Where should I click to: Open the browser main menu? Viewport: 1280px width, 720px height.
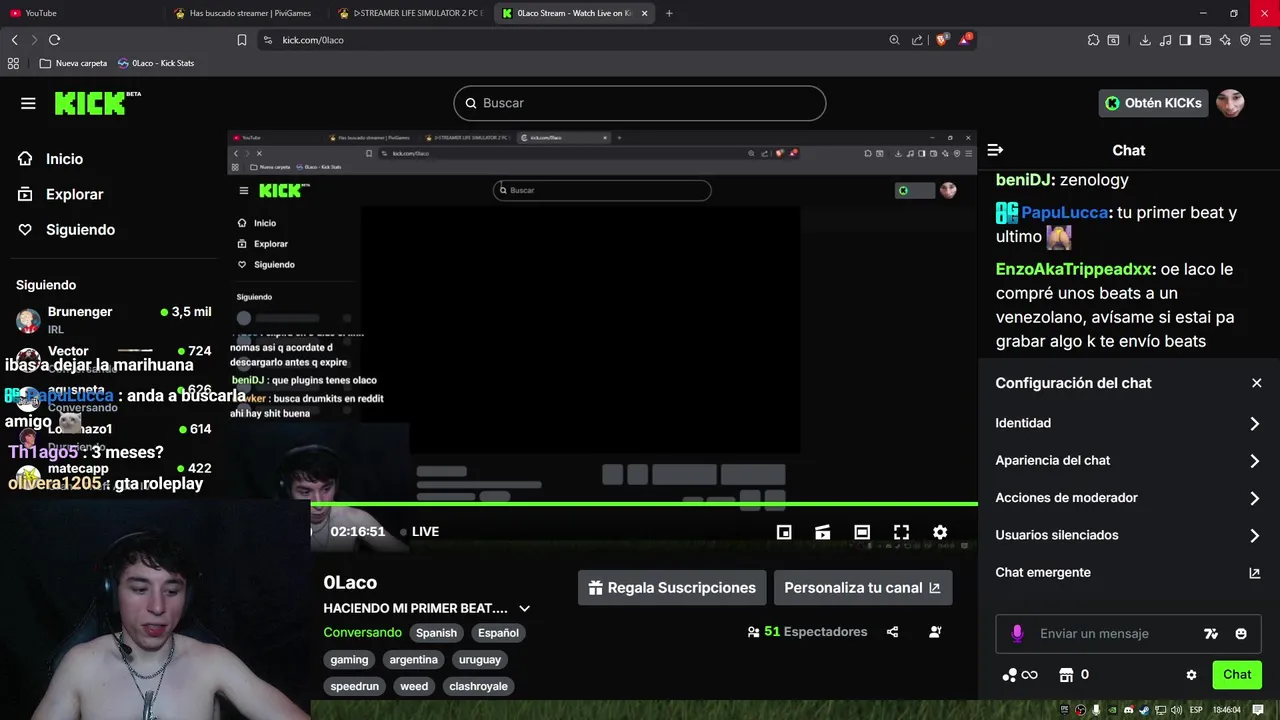(x=1266, y=40)
